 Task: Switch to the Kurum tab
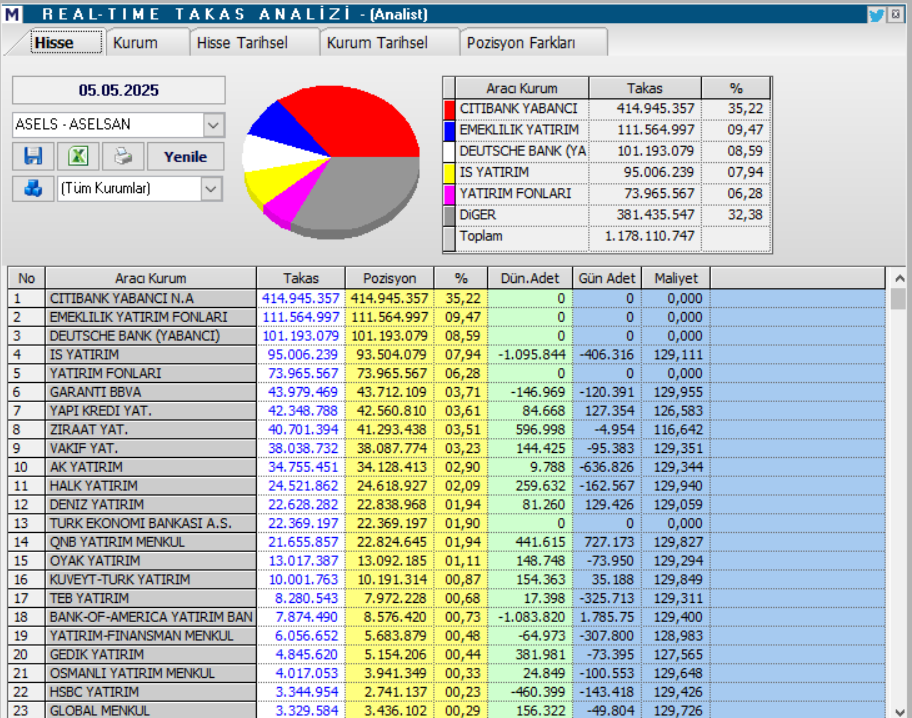click(135, 43)
